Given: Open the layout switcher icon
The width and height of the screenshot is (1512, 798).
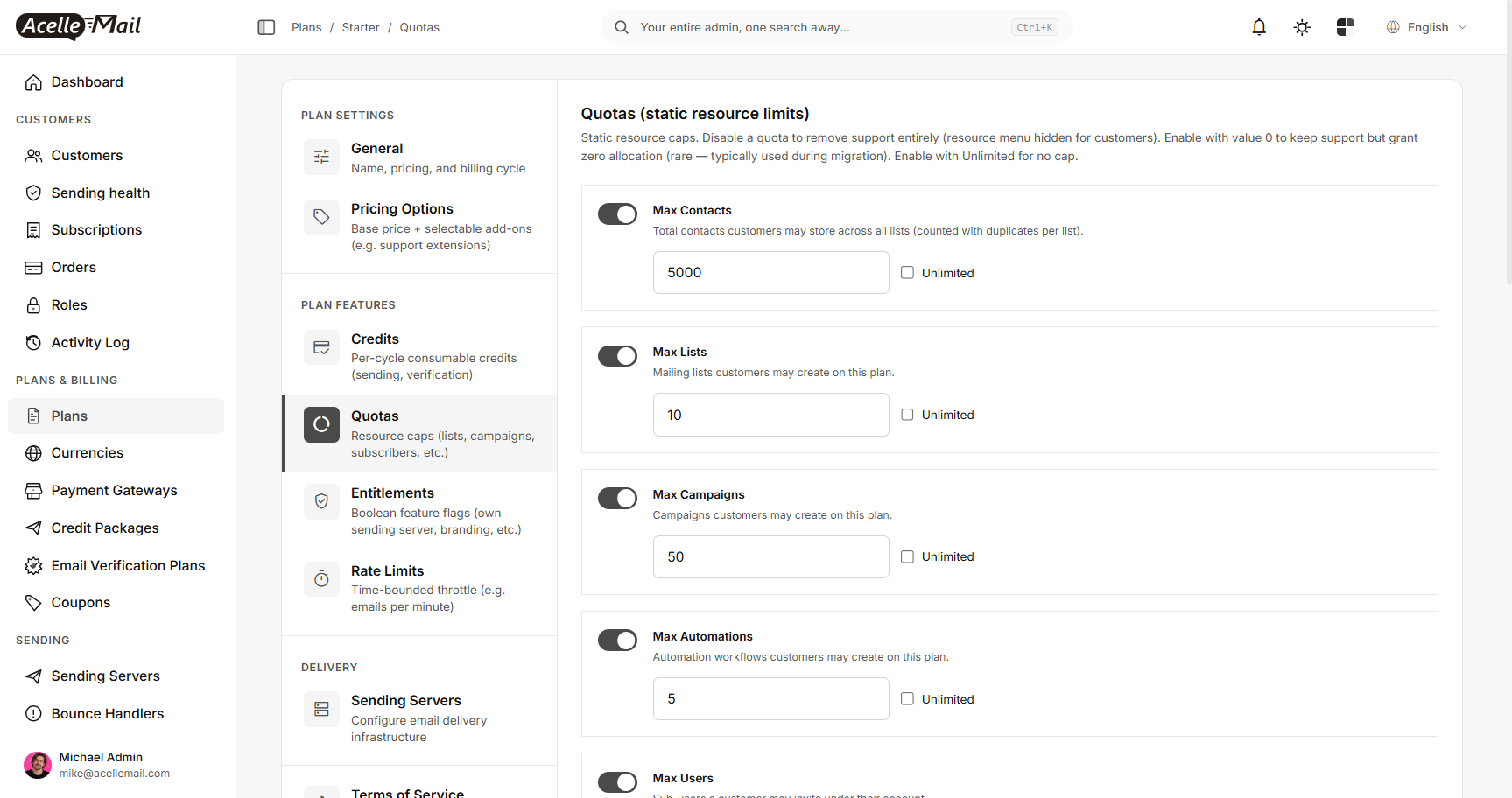Looking at the screenshot, I should tap(1346, 27).
